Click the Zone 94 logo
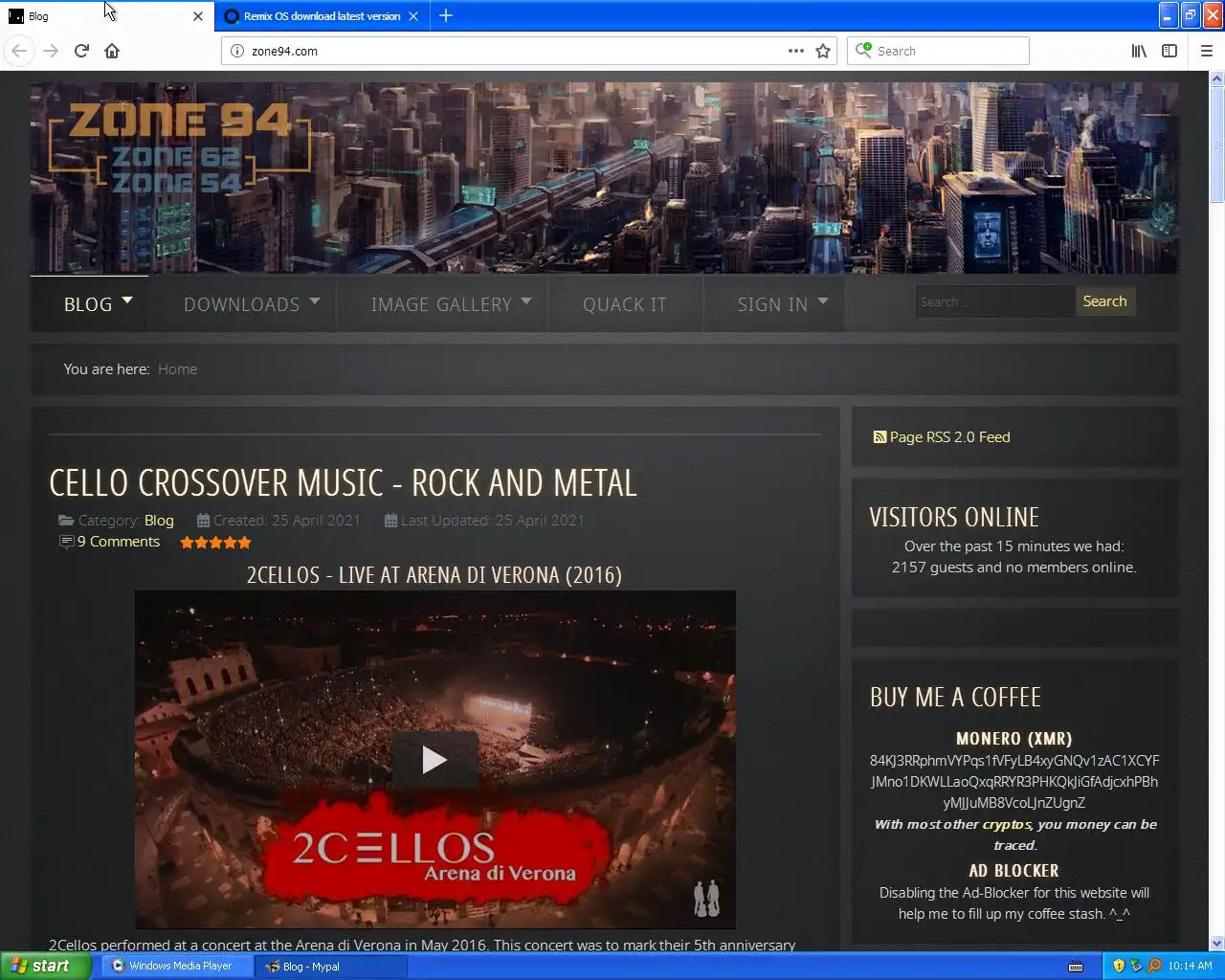This screenshot has width=1225, height=980. click(179, 147)
